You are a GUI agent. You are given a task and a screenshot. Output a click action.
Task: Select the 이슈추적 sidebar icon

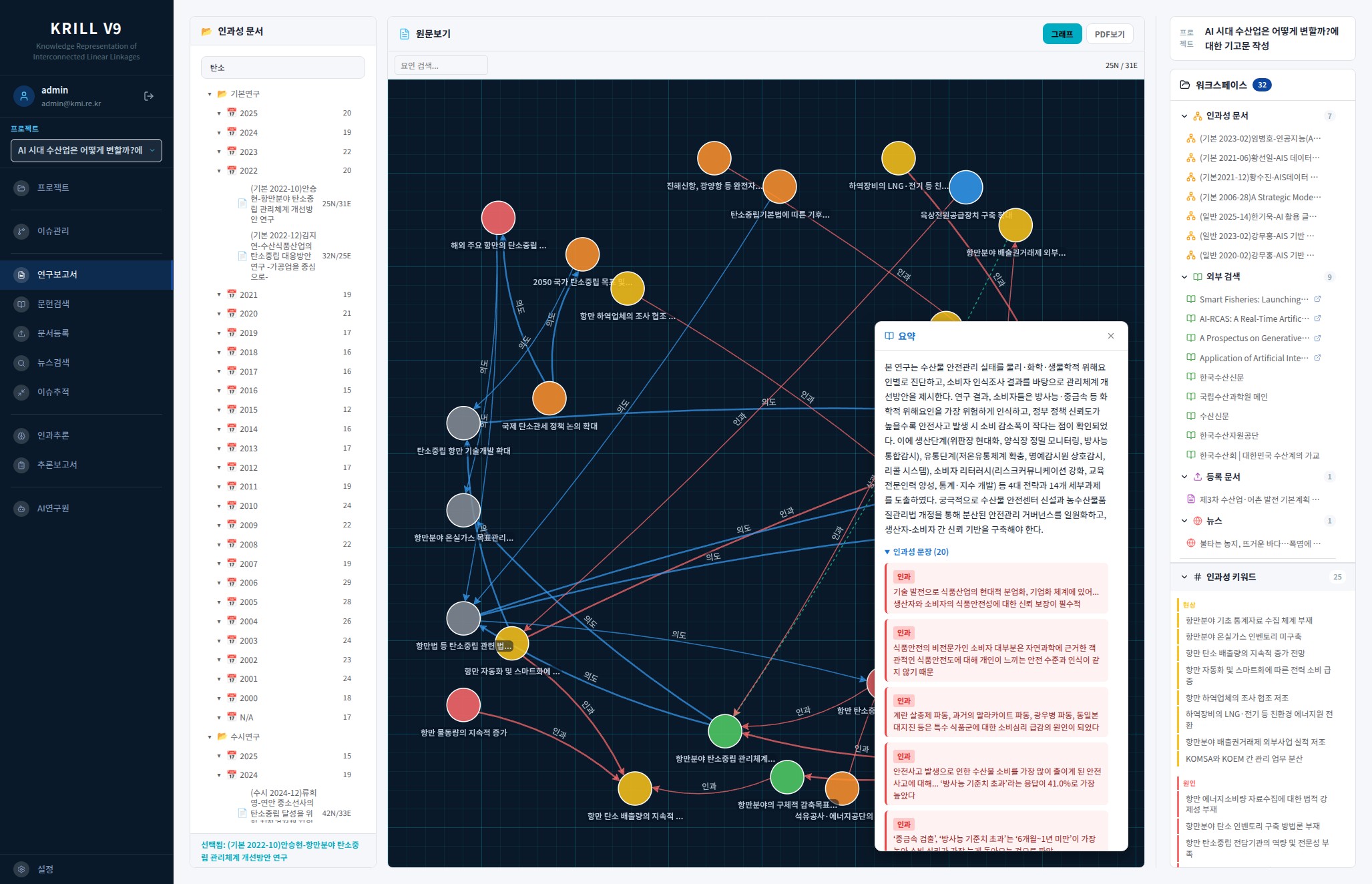(21, 392)
